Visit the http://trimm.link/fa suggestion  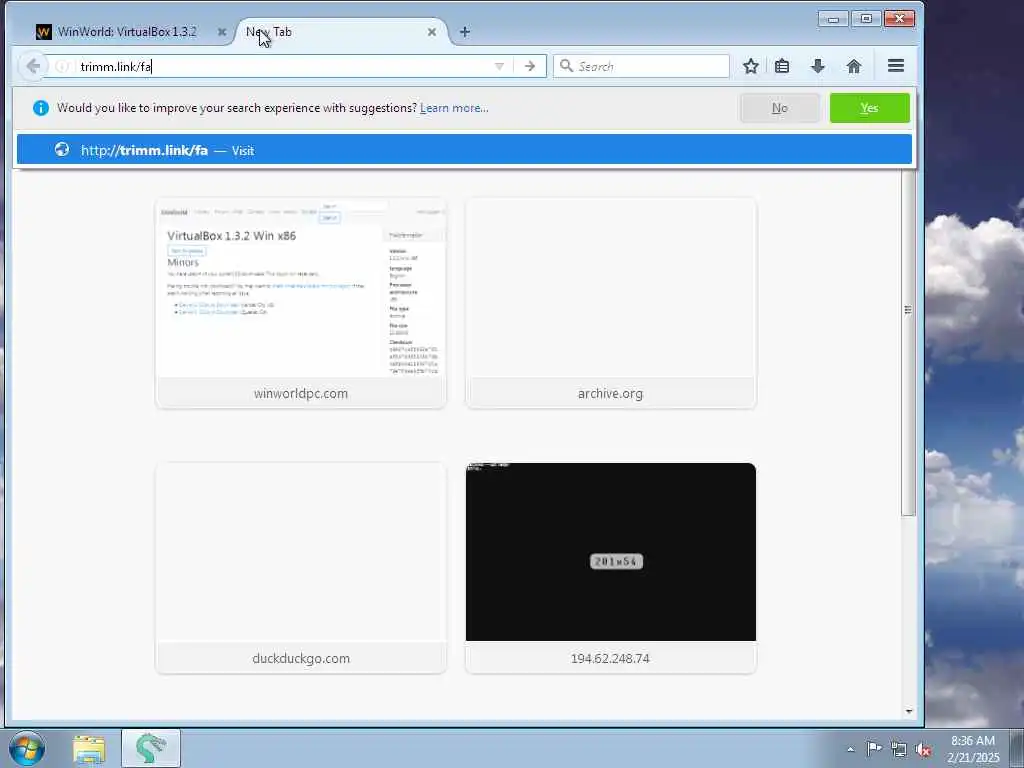point(464,150)
